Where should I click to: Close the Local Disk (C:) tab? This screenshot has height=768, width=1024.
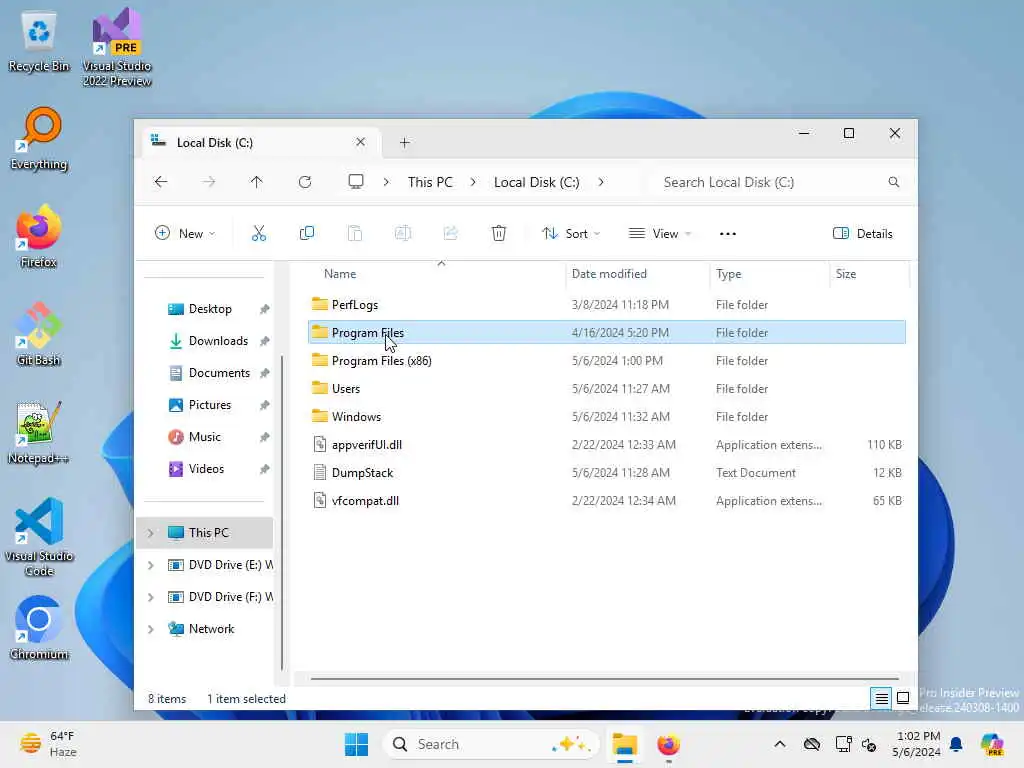pos(360,142)
